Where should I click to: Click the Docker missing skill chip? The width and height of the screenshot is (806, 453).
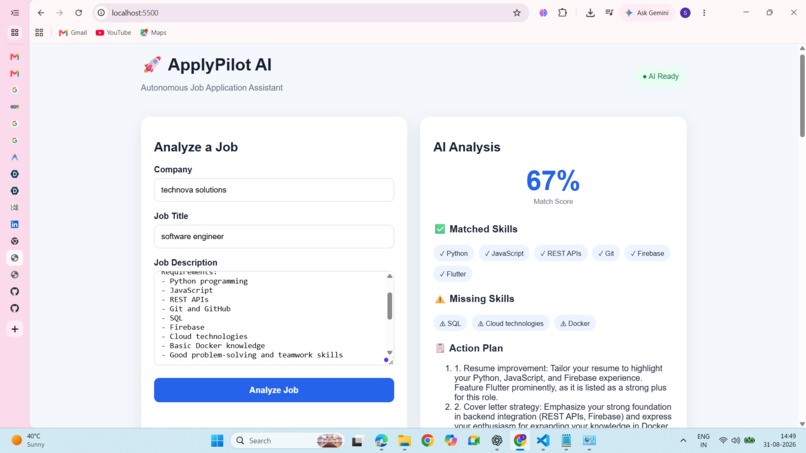point(575,323)
